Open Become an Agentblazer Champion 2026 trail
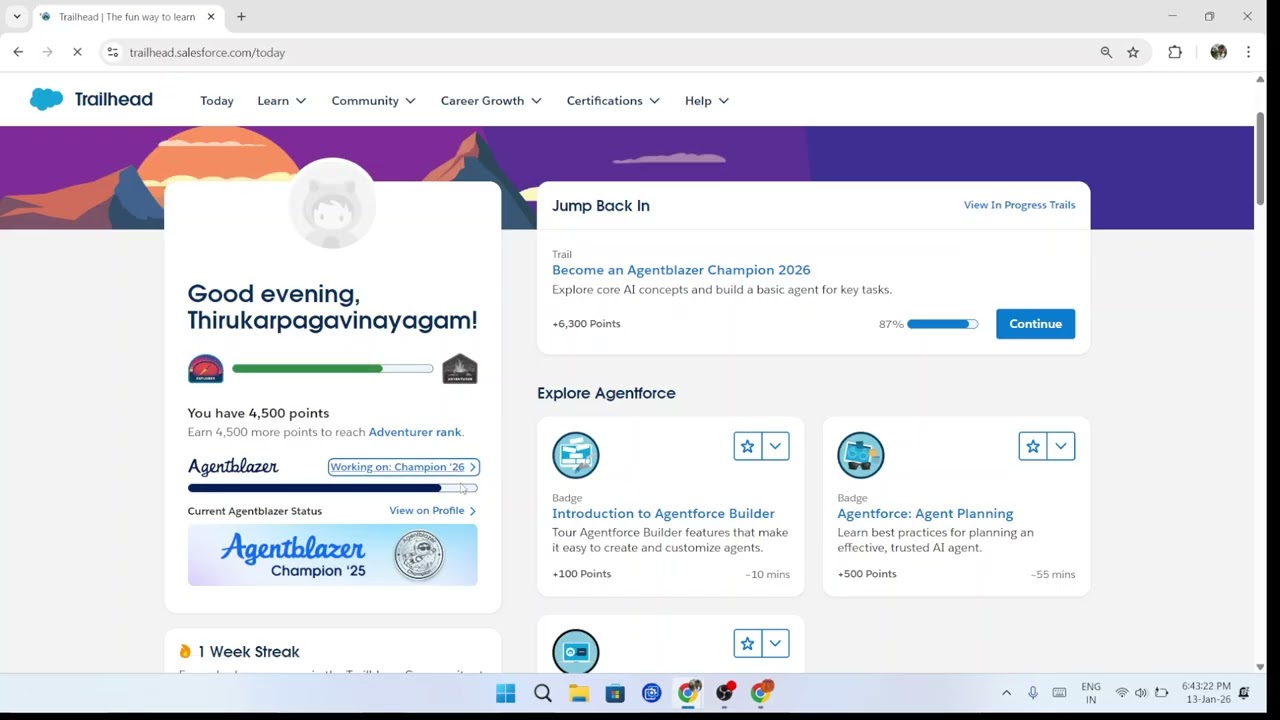Image resolution: width=1280 pixels, height=720 pixels. (x=681, y=270)
